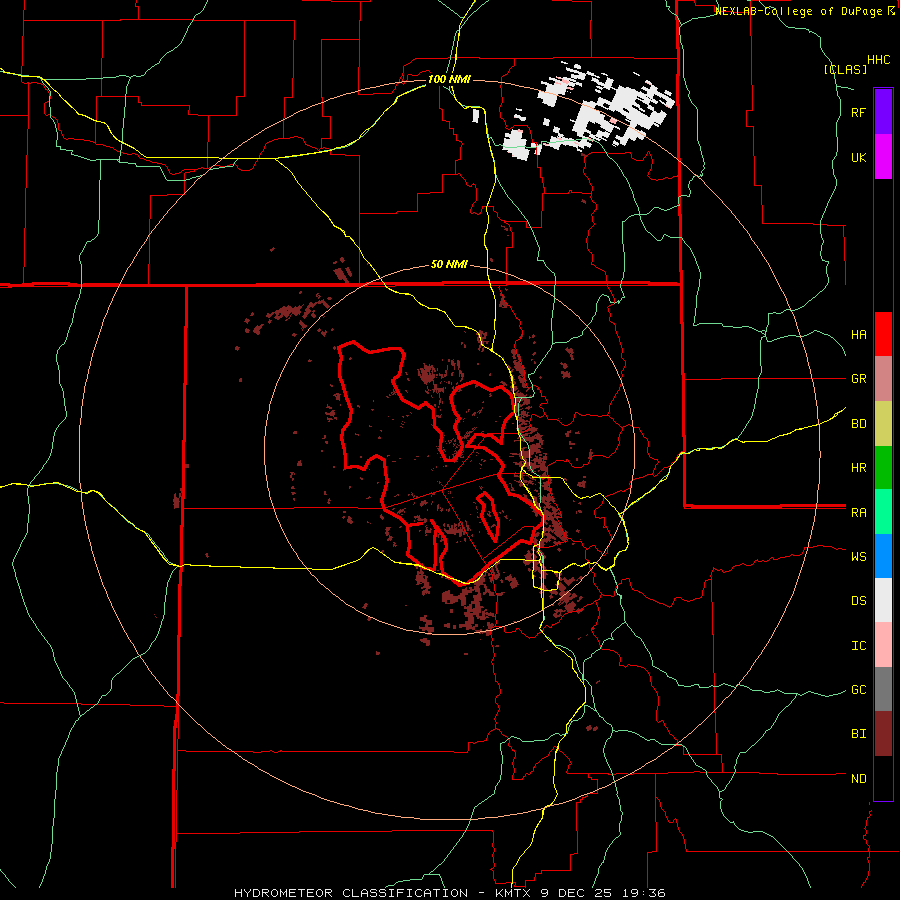Click the DS white legend swatch
The width and height of the screenshot is (900, 900).
coord(883,600)
